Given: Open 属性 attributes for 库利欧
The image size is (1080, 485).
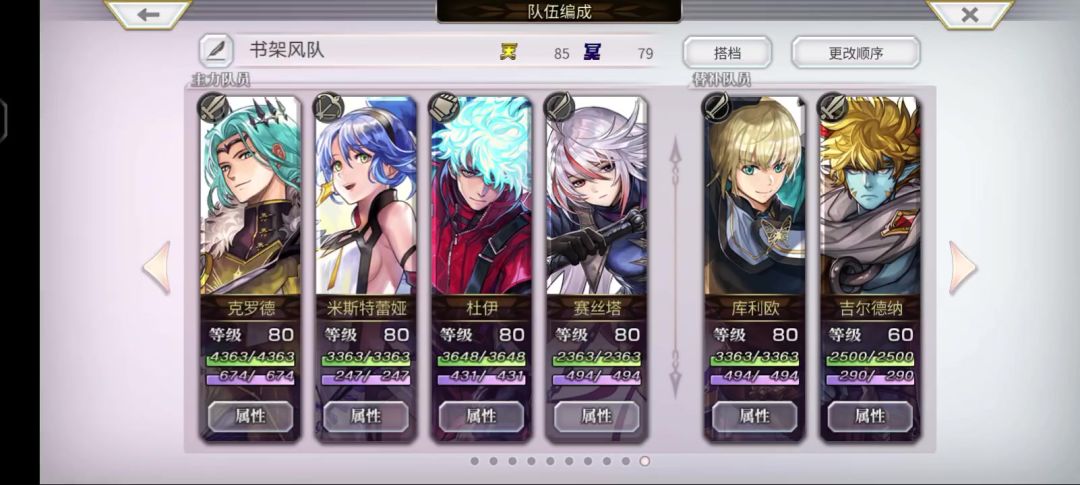Looking at the screenshot, I should point(754,416).
